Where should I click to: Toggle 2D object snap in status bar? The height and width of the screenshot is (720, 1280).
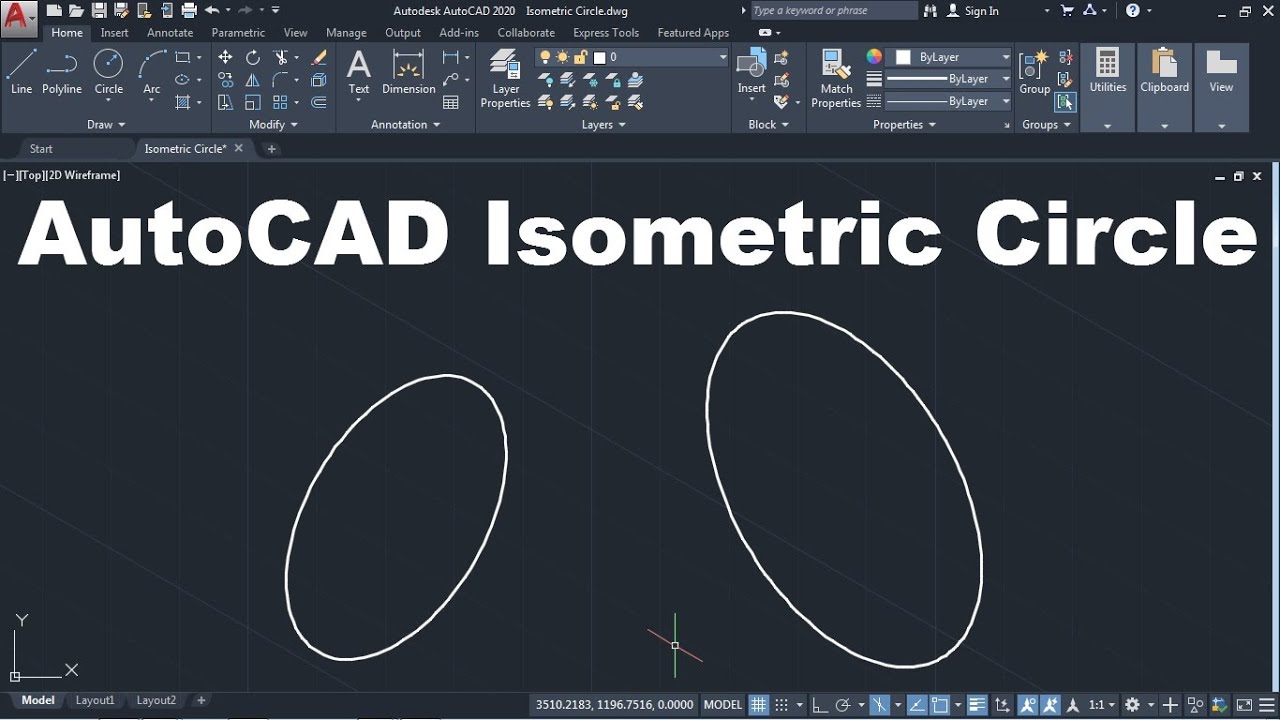pyautogui.click(x=940, y=704)
